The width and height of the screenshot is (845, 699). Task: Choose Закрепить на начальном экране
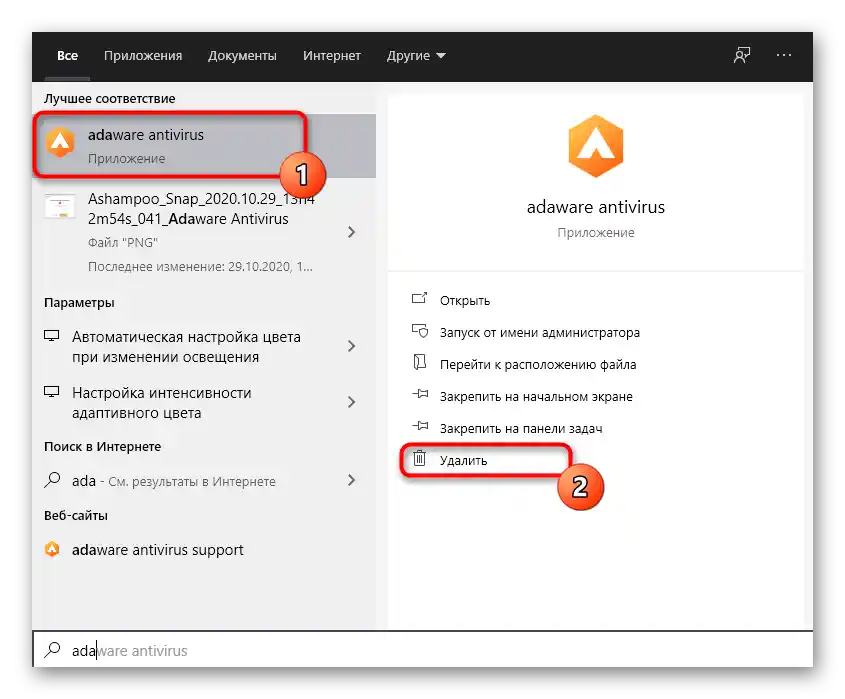tap(535, 396)
